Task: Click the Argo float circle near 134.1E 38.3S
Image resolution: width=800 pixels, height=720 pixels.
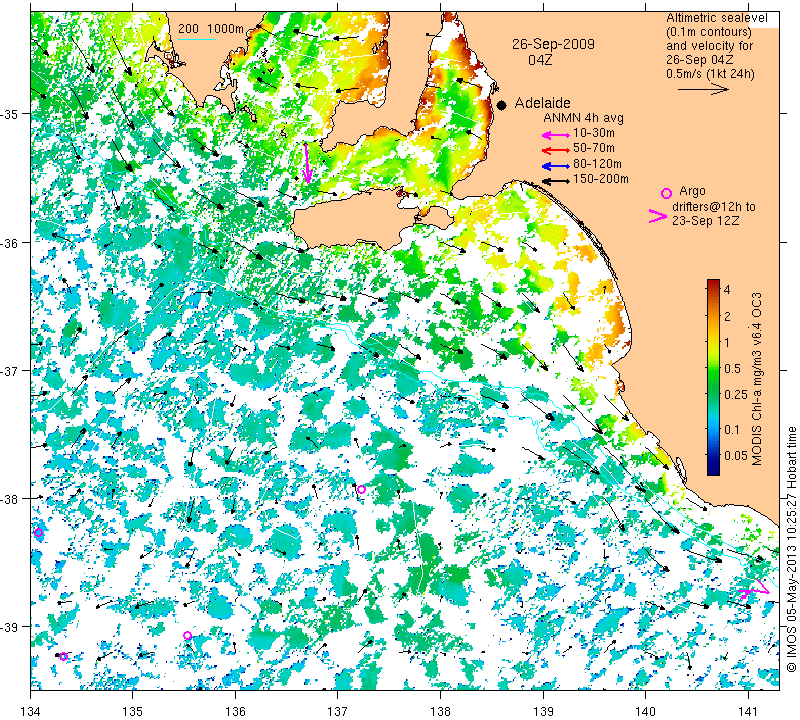Action: [x=39, y=532]
